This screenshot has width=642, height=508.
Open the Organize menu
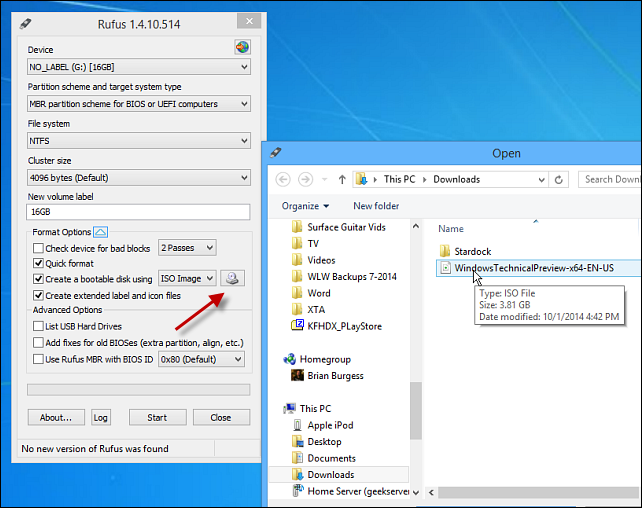(304, 206)
